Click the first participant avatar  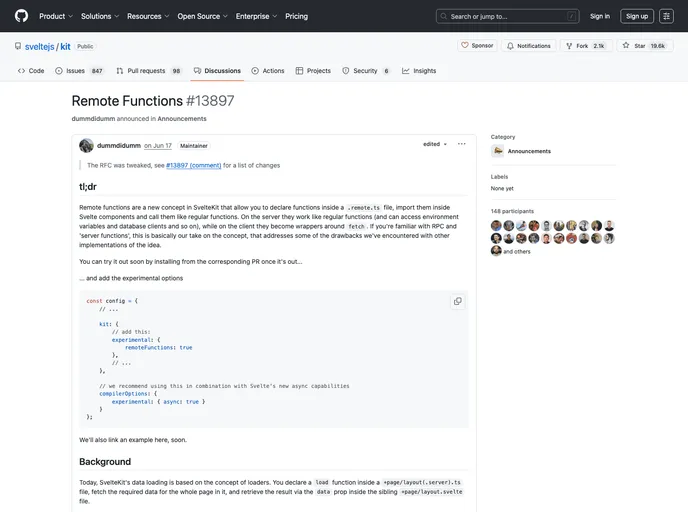496,226
